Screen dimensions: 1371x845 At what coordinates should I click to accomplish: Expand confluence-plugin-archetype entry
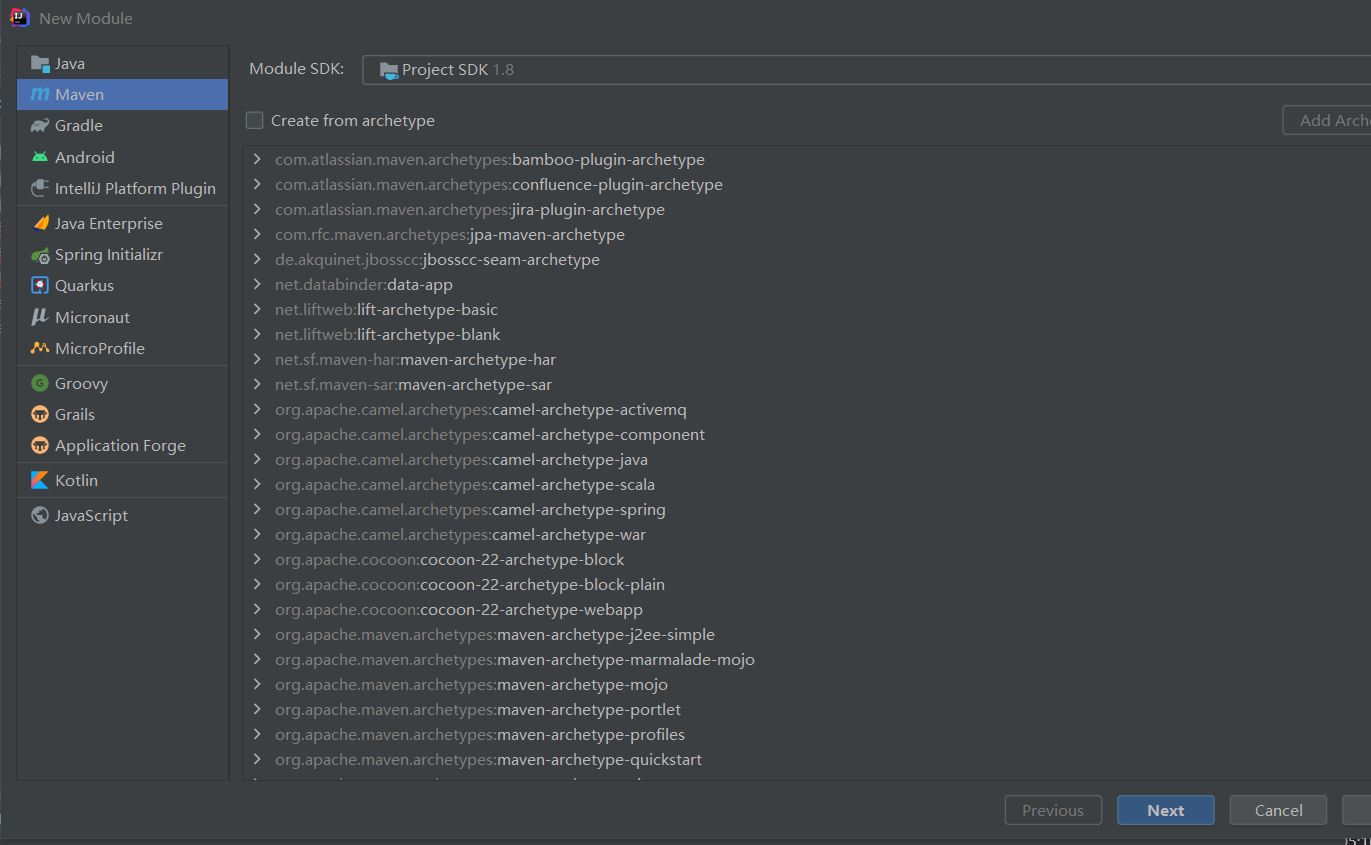point(258,184)
